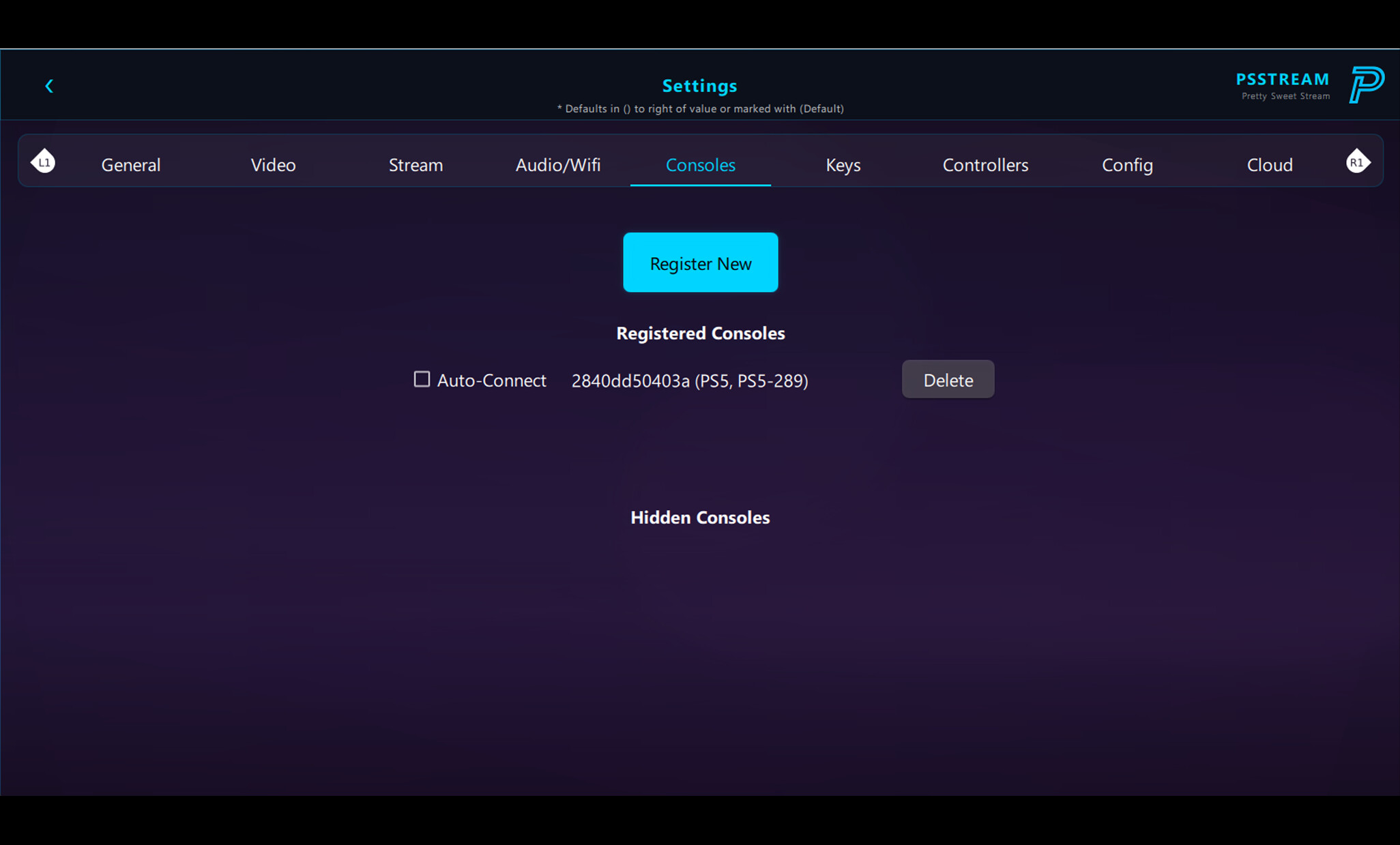Viewport: 1400px width, 845px height.
Task: Enable Auto-Connect for the PS5 console
Action: [x=421, y=379]
